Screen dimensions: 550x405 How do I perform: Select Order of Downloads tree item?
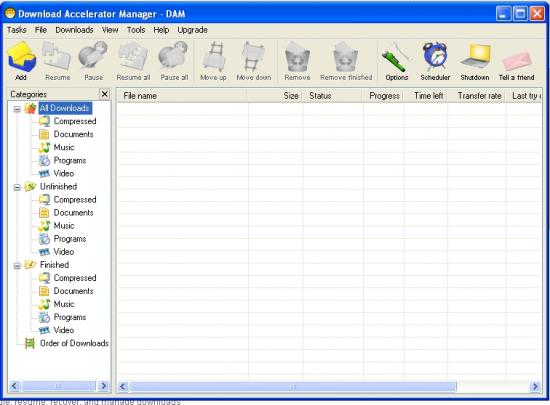74,343
